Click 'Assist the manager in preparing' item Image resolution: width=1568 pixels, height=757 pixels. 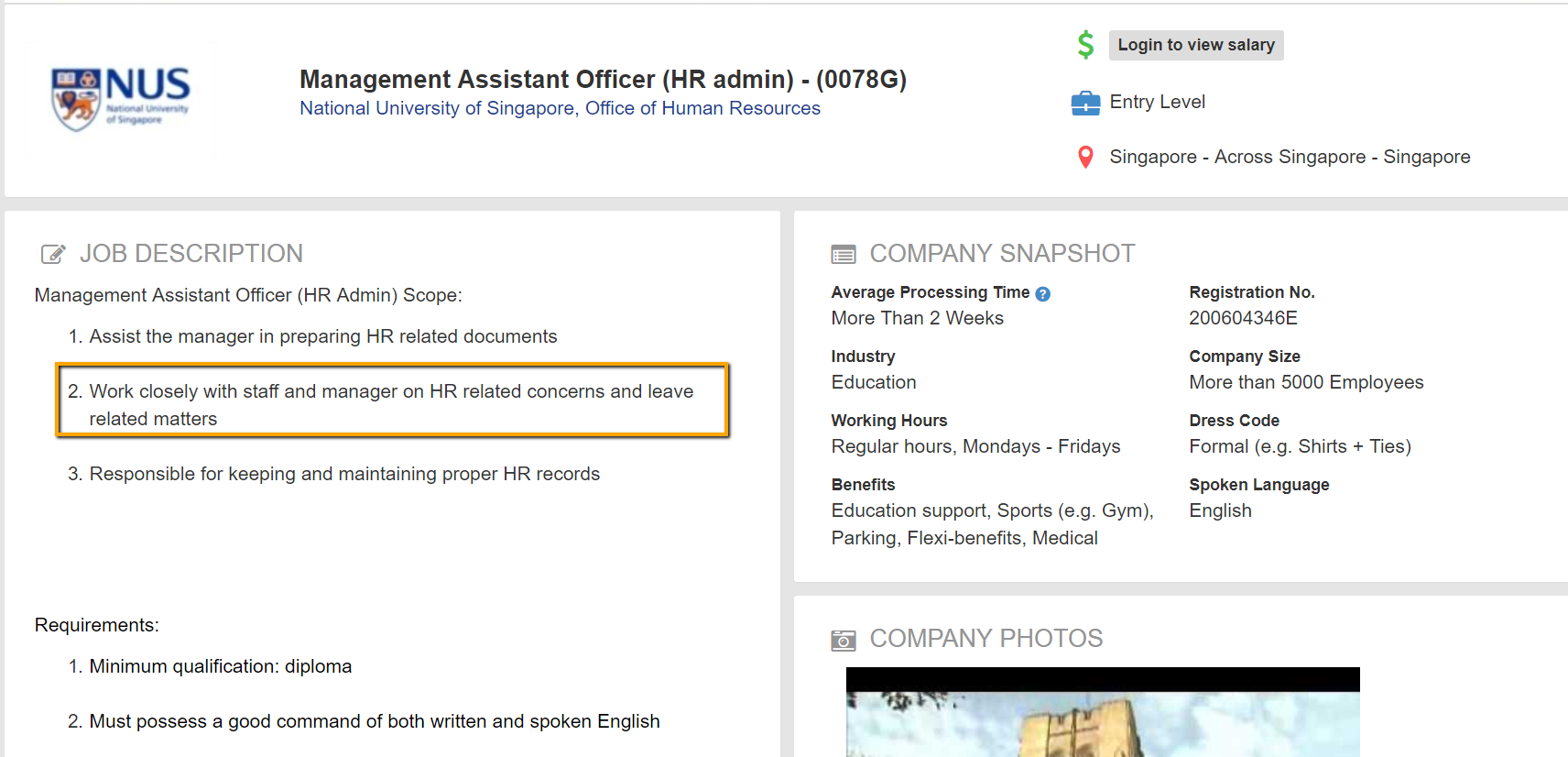(322, 336)
